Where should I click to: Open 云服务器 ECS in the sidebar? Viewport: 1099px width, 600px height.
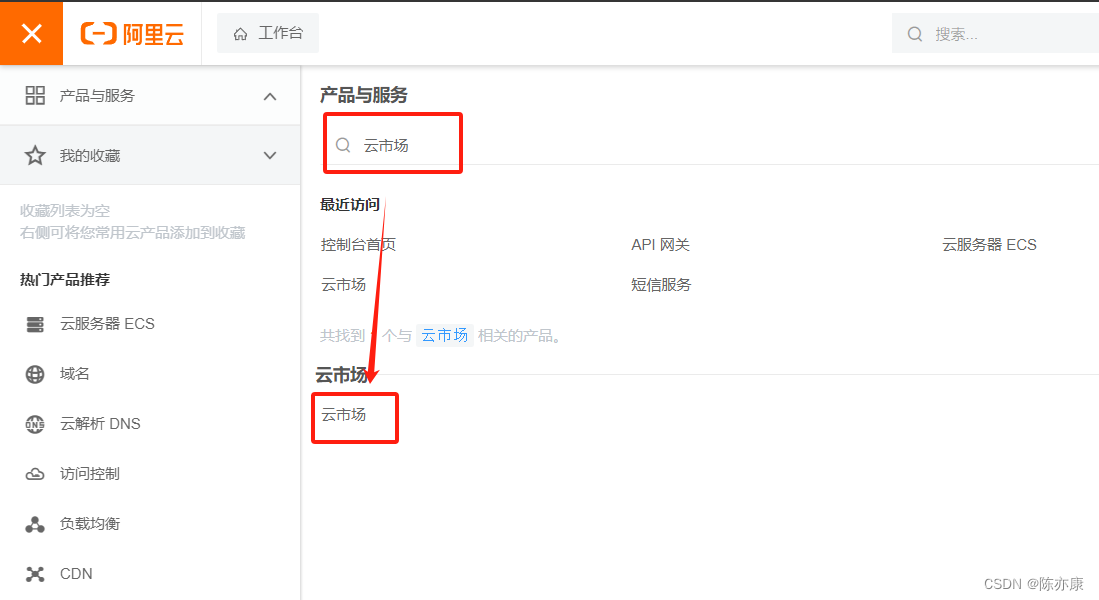(107, 324)
